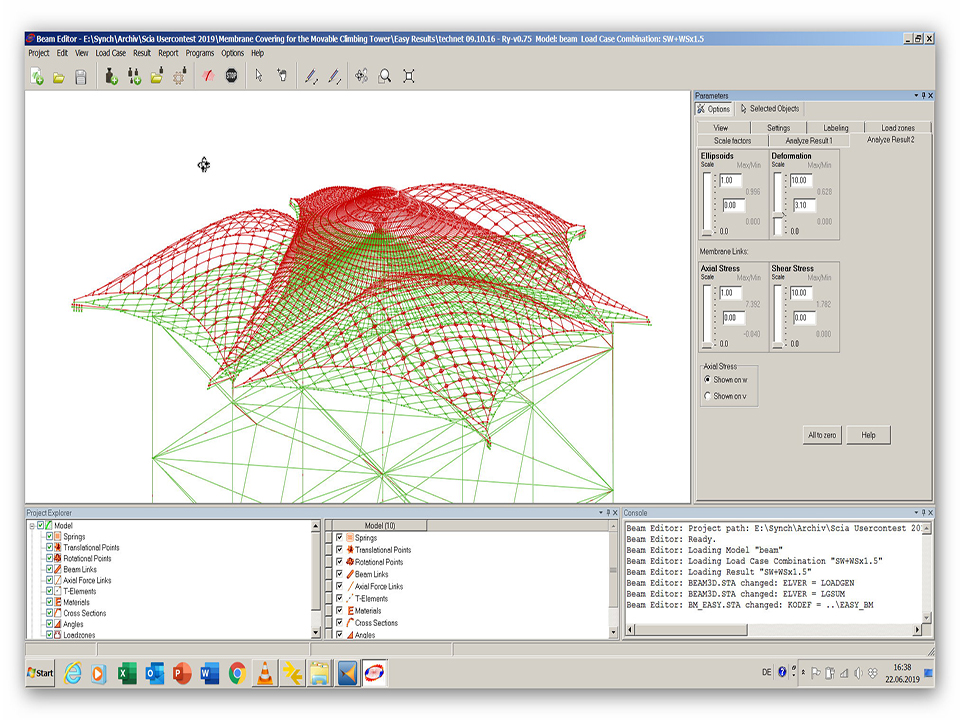Click the Help button in Parameters panel

[x=868, y=435]
